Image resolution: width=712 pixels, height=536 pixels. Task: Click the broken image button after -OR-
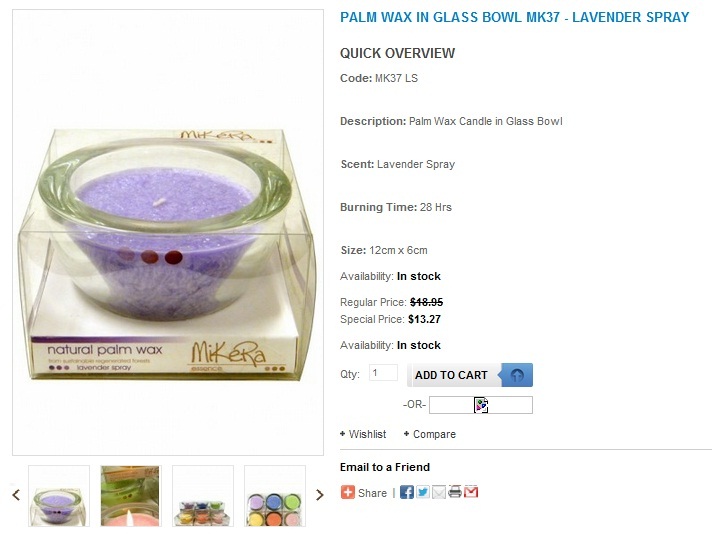point(481,405)
